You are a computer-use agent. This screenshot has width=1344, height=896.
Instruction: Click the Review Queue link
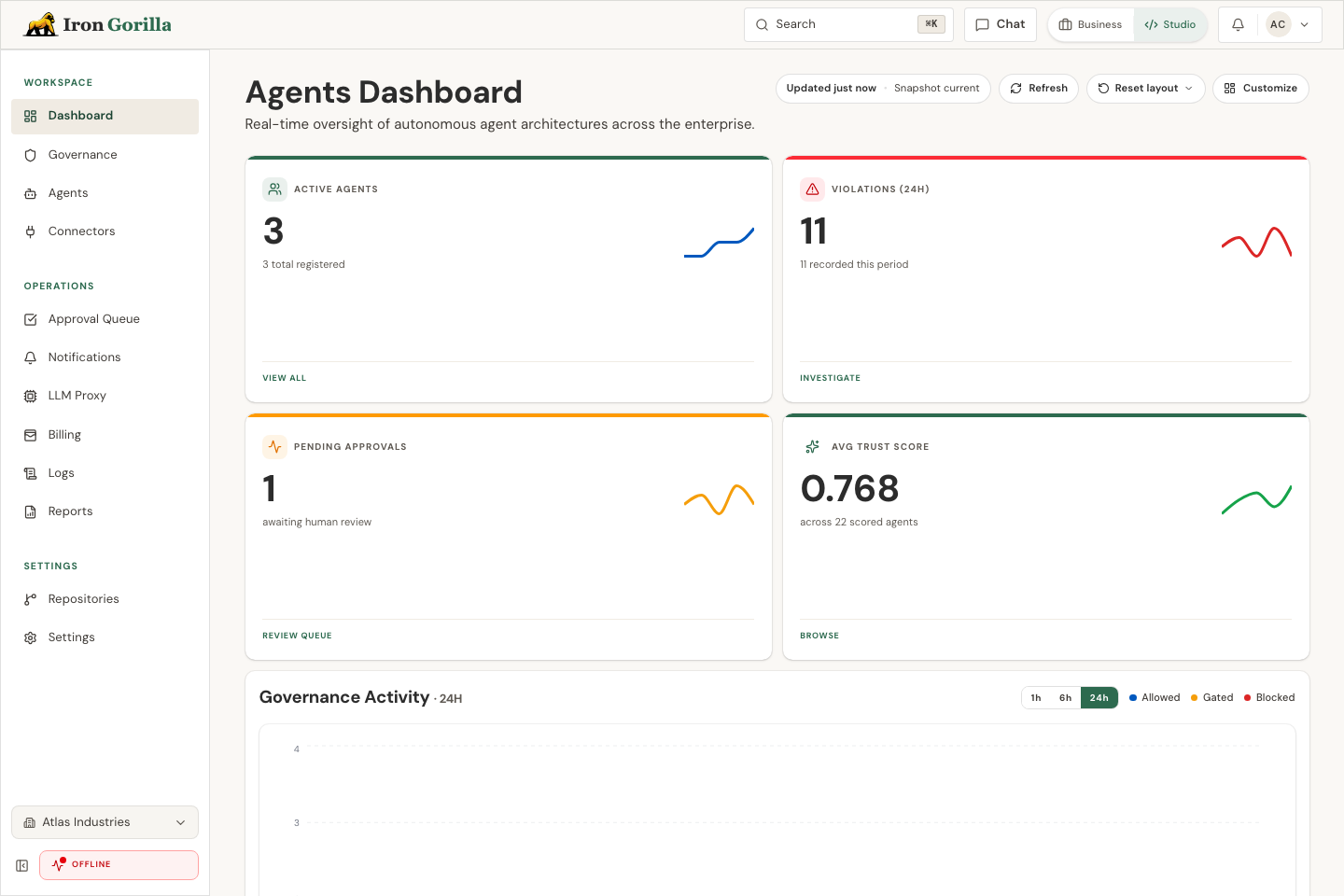click(x=297, y=636)
